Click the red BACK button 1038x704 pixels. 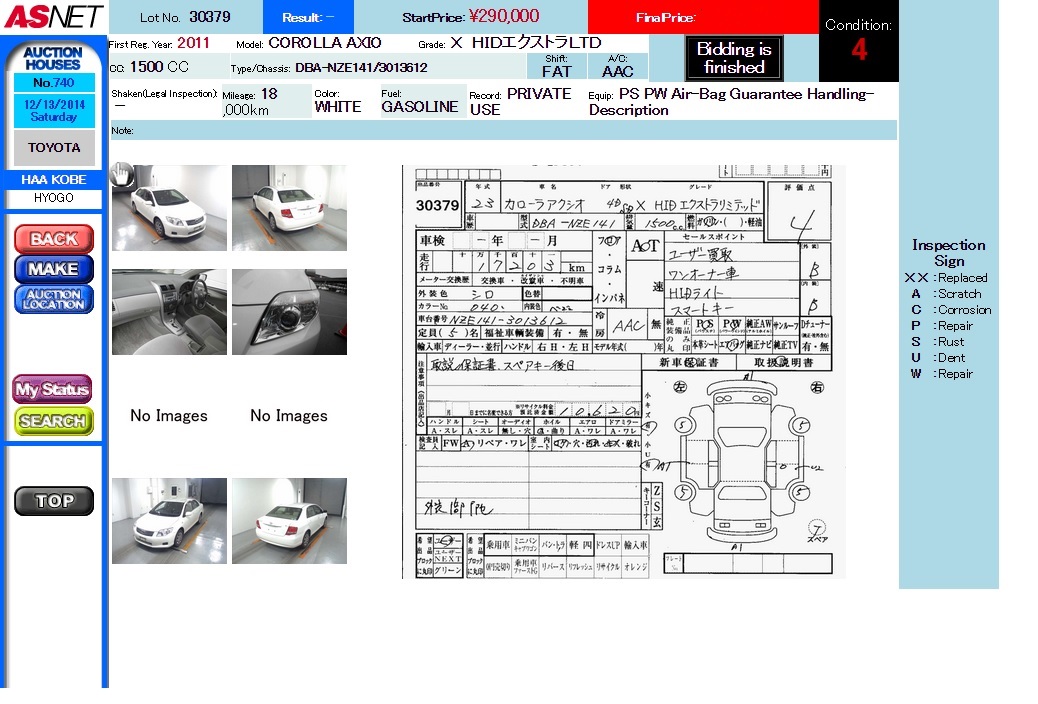tap(53, 239)
